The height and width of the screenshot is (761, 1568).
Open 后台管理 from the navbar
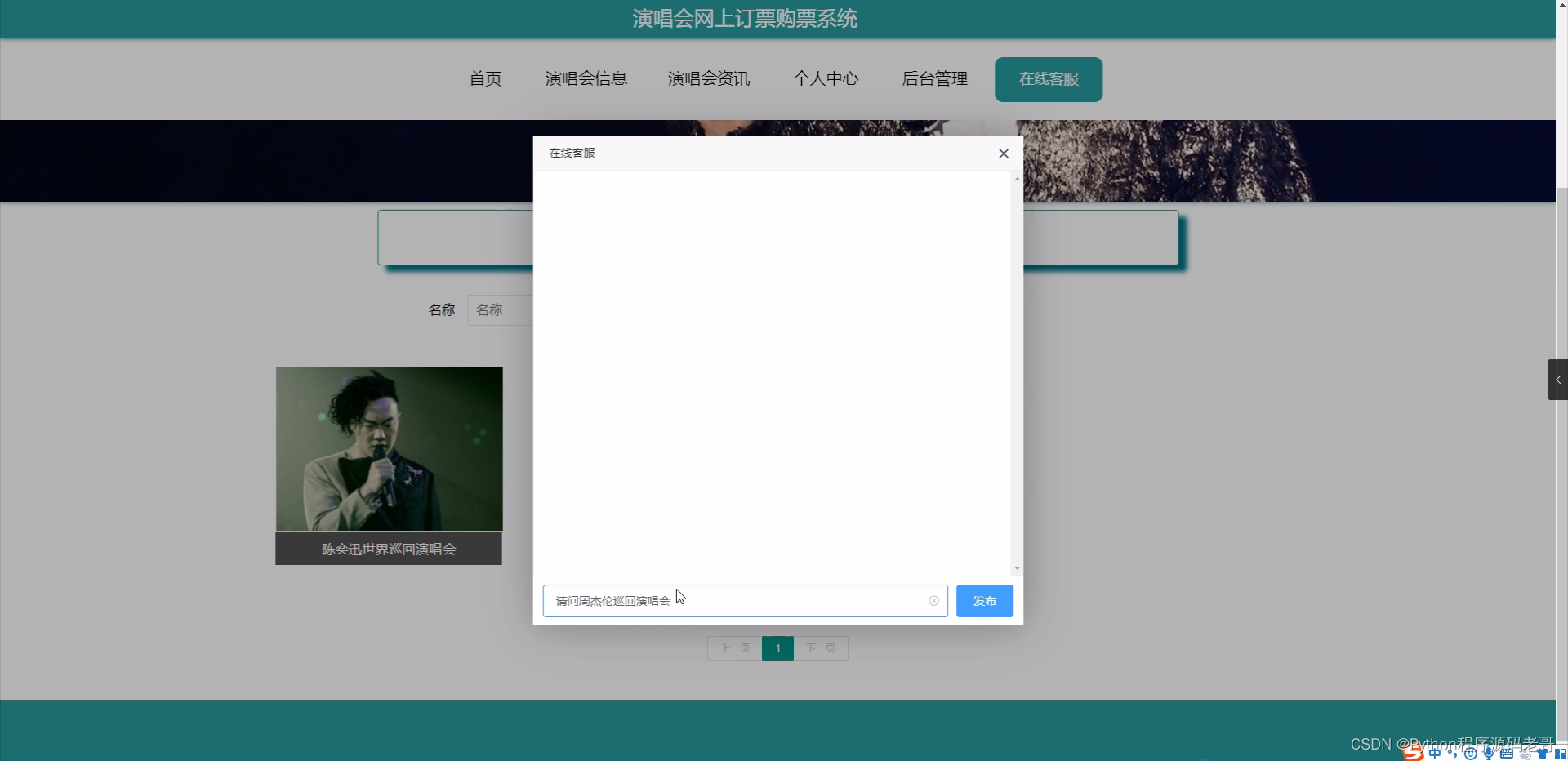934,78
